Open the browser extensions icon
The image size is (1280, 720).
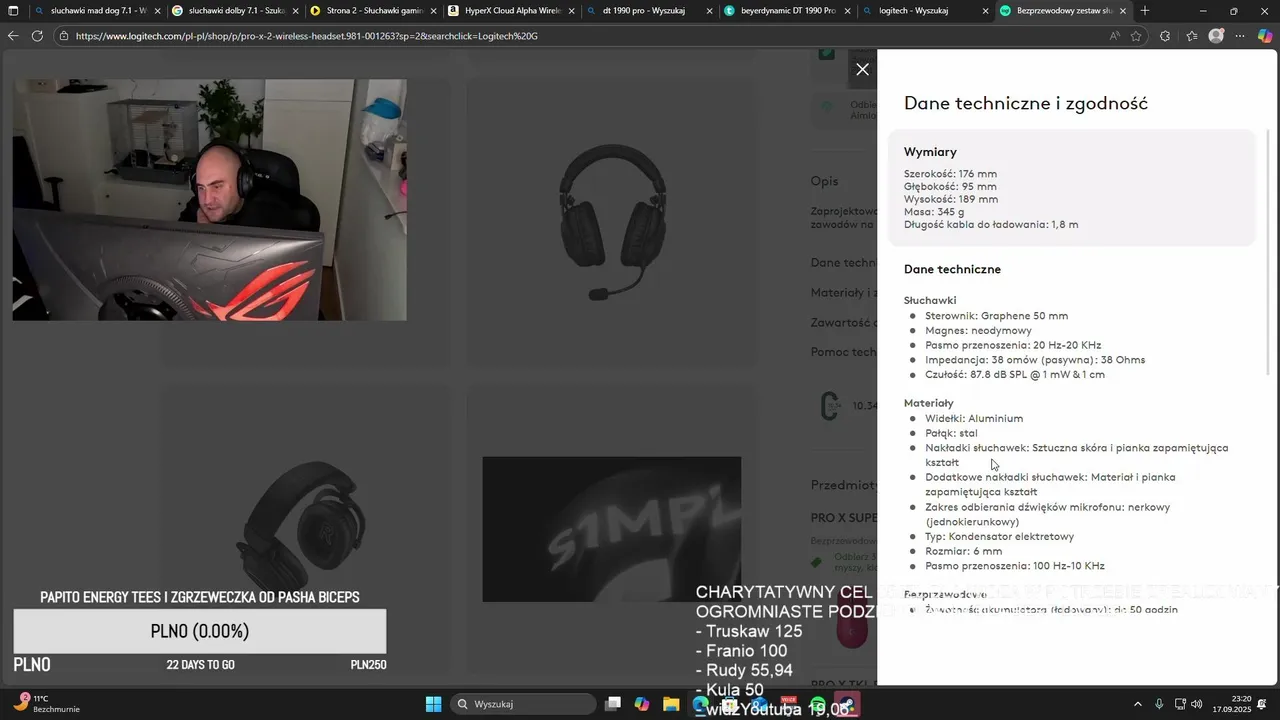pos(1165,36)
